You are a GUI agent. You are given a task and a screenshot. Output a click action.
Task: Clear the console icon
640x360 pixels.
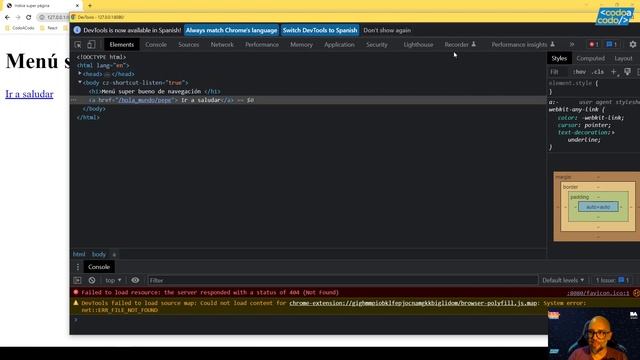(92, 280)
